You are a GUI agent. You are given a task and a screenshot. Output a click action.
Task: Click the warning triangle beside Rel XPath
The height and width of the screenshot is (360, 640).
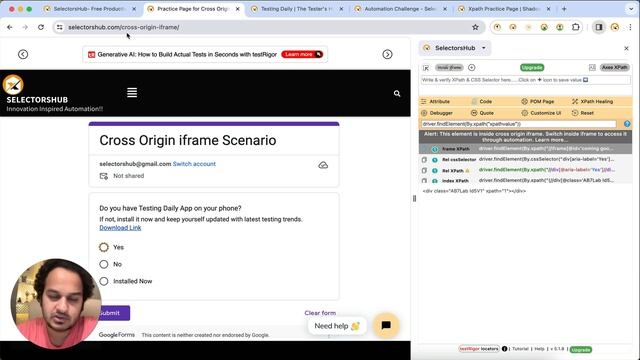point(467,171)
